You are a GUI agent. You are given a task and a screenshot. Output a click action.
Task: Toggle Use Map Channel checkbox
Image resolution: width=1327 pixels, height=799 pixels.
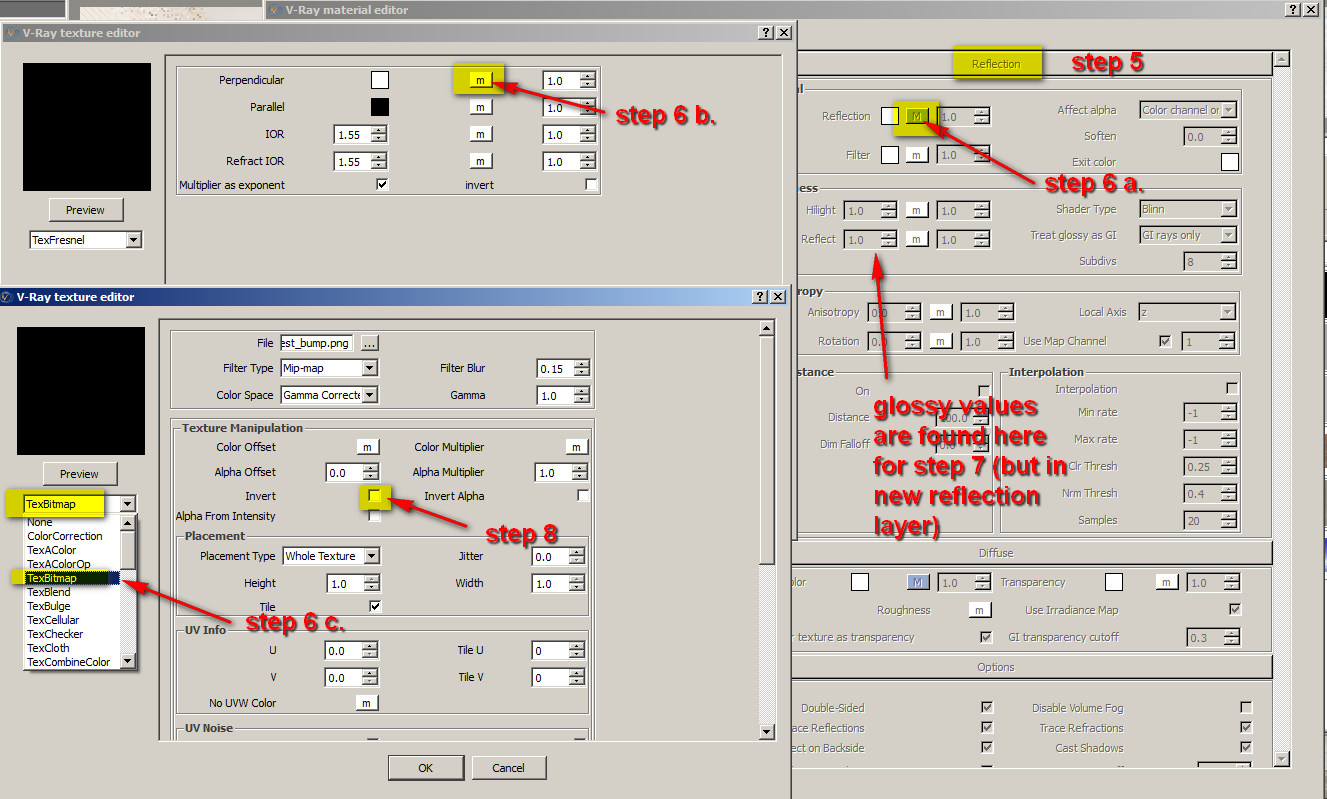[x=1164, y=341]
